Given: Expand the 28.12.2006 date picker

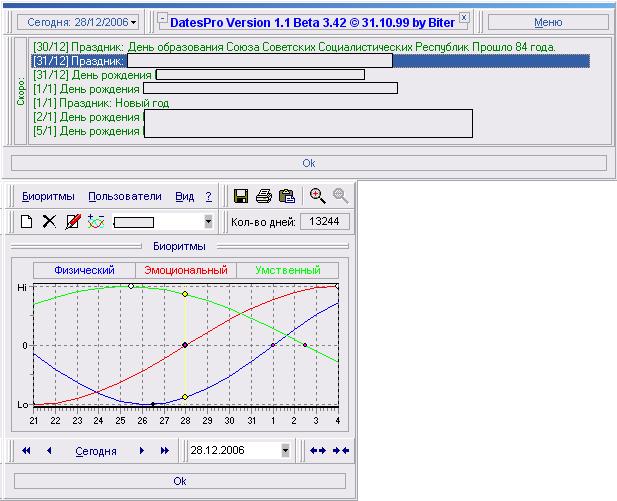Looking at the screenshot, I should (285, 451).
